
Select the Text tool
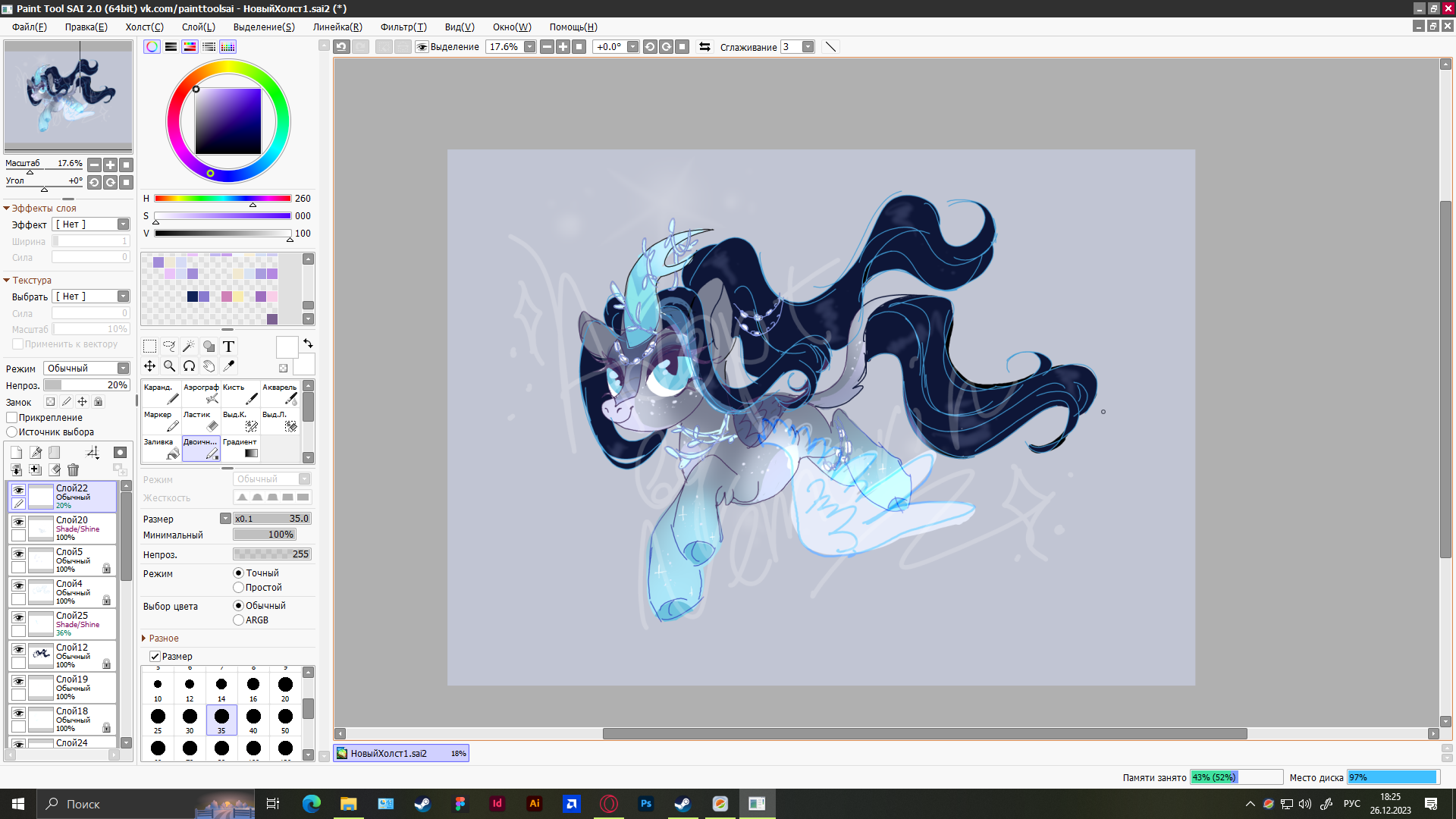[x=228, y=347]
